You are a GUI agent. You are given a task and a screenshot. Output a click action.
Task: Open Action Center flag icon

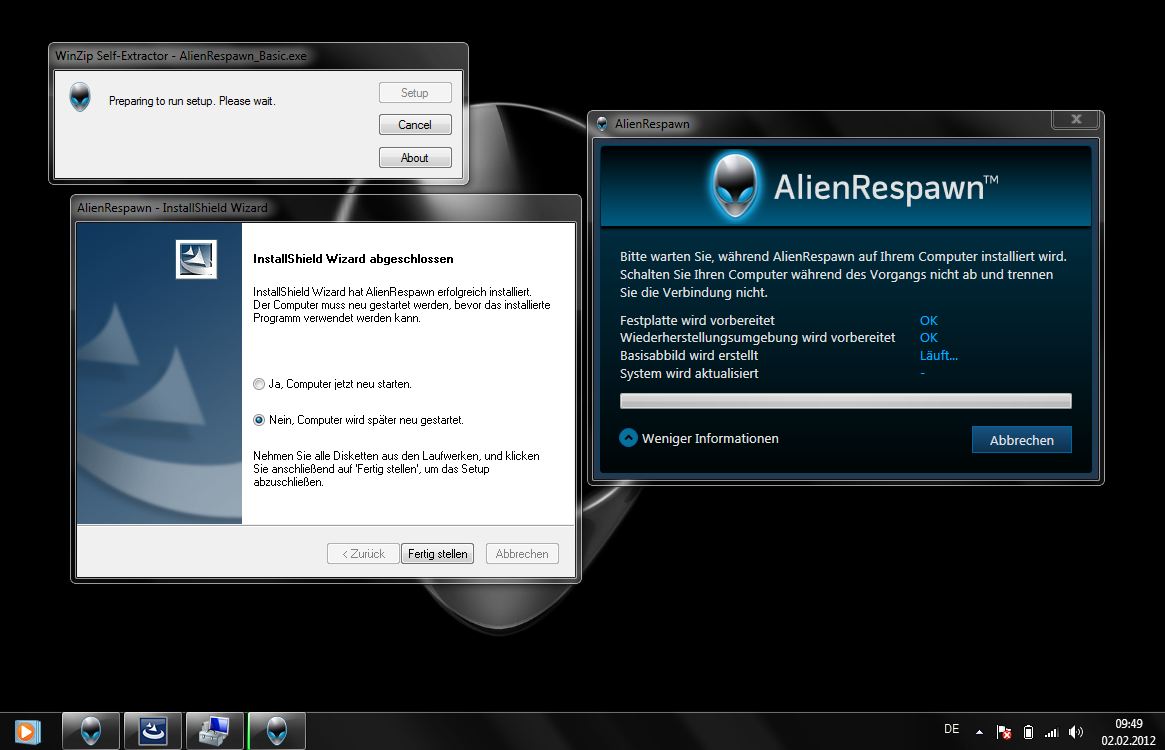[1004, 732]
